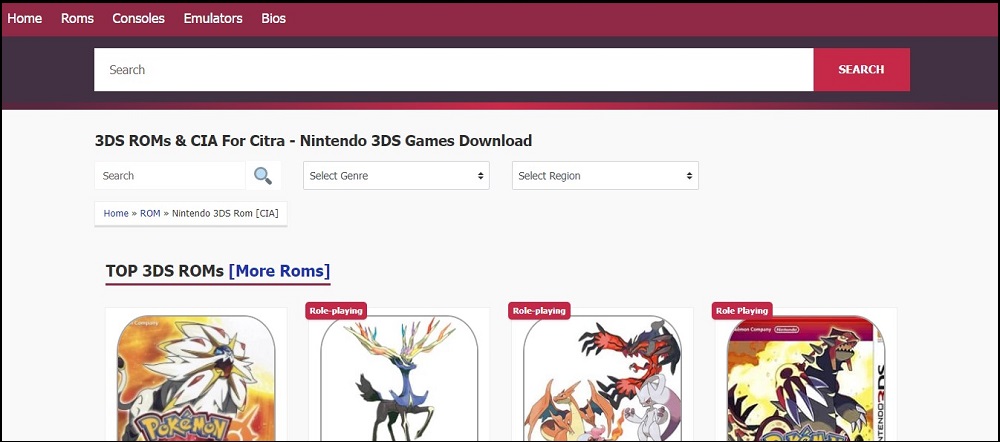The height and width of the screenshot is (442, 1000).
Task: Go to the Emulators section
Action: [213, 18]
